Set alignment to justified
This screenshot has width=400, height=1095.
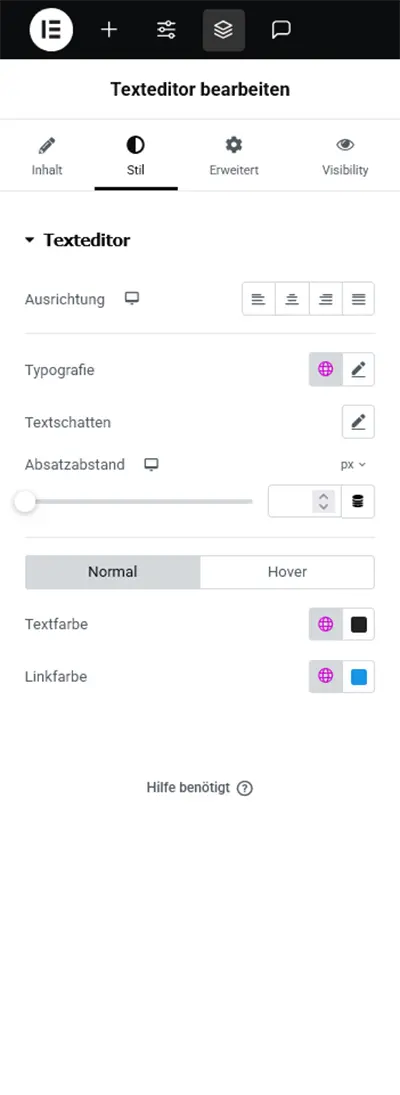359,299
